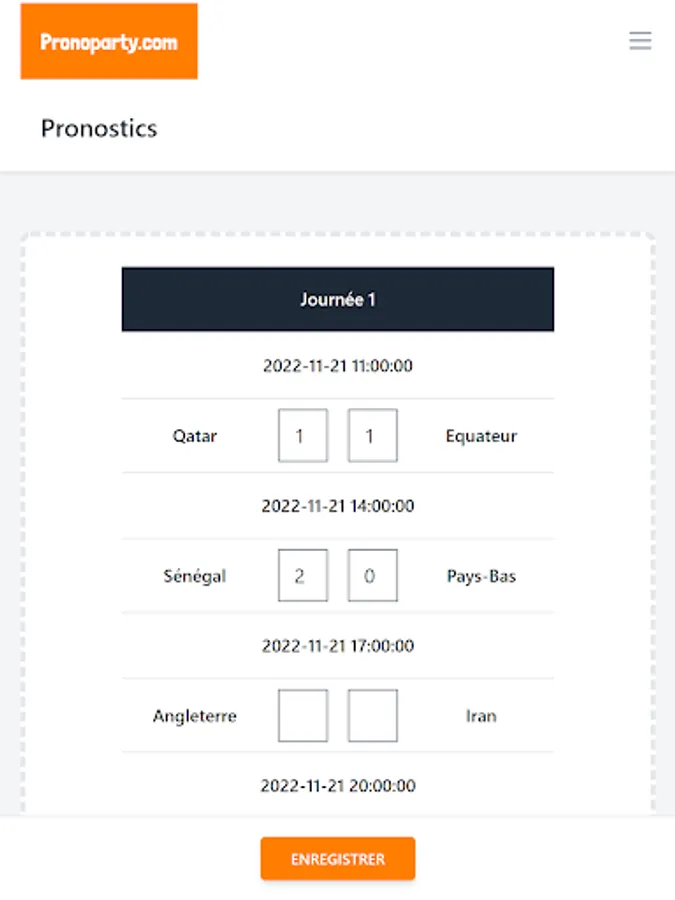Click the Sénégal team name
Screen dimensions: 675x900
coord(194,576)
